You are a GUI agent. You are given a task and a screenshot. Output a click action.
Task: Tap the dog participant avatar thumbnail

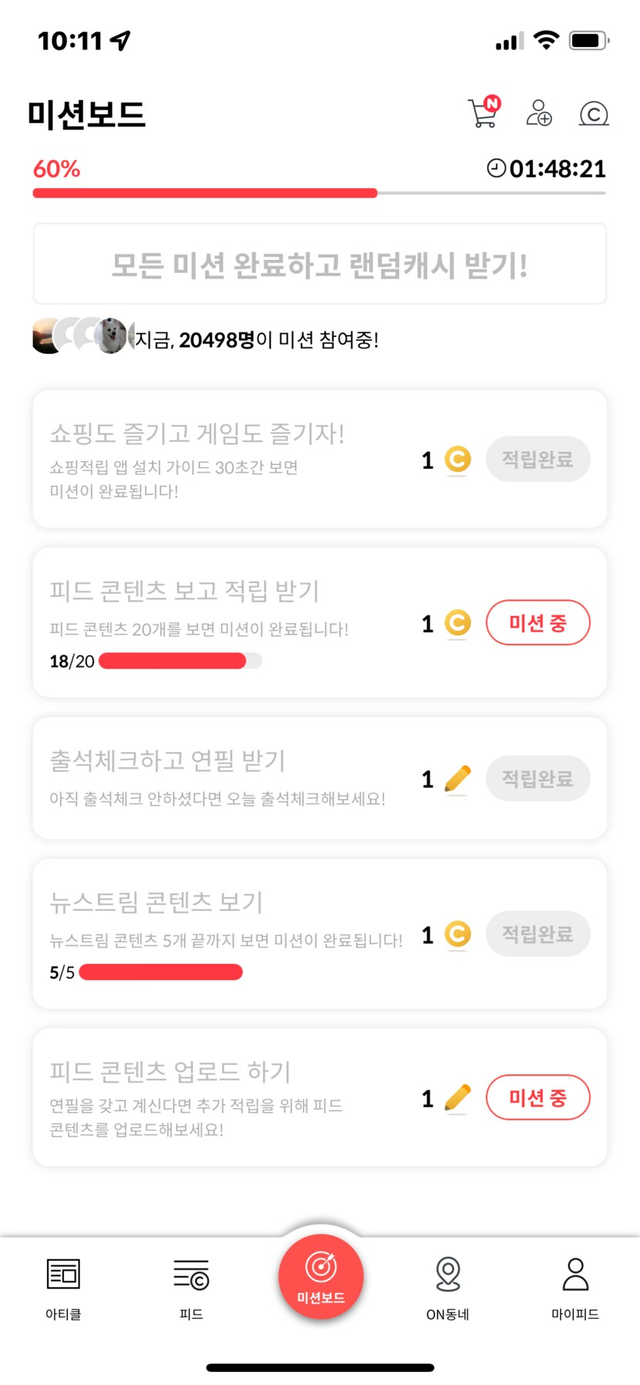[x=111, y=336]
